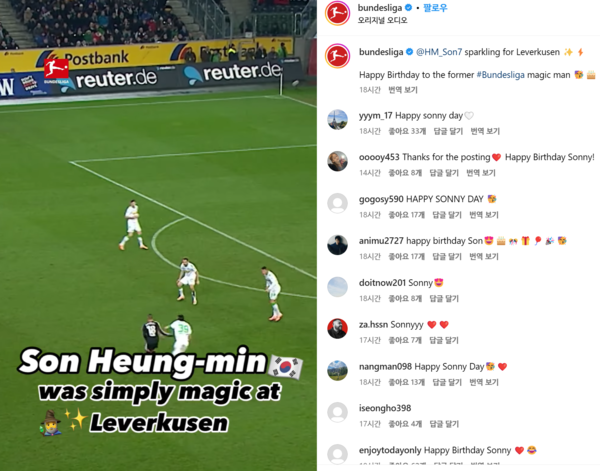Open ooooy453's profile avatar
Image resolution: width=600 pixels, height=471 pixels.
click(x=337, y=161)
